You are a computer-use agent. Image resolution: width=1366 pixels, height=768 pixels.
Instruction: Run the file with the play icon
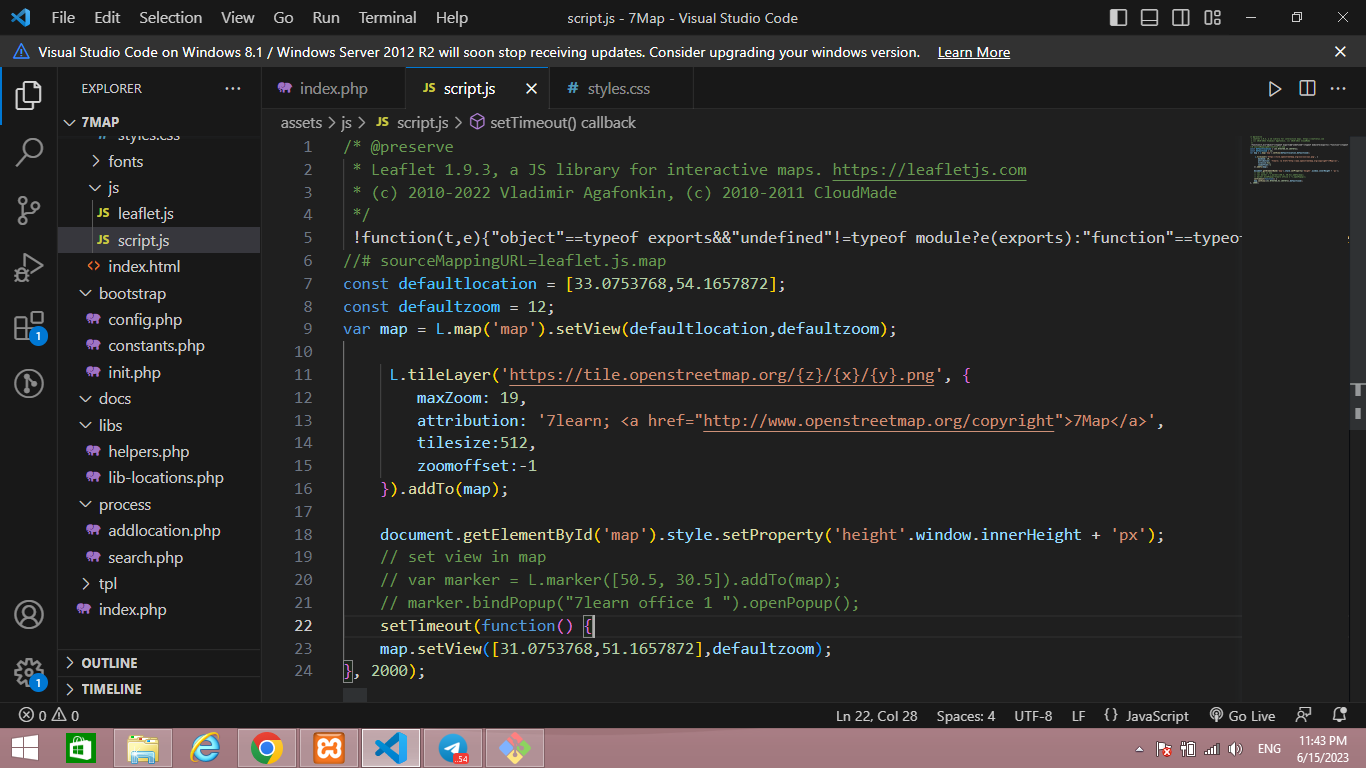click(1275, 89)
